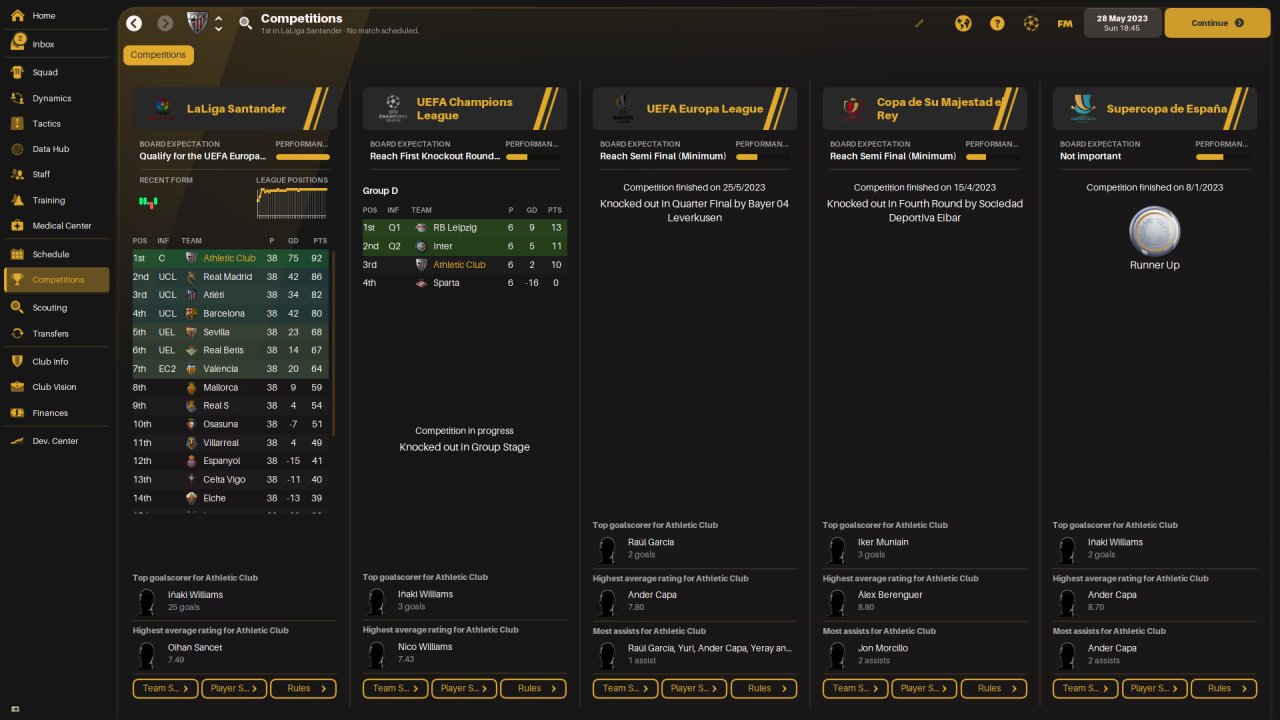Open Player S... button under Europa League
The image size is (1280, 720).
(x=694, y=688)
